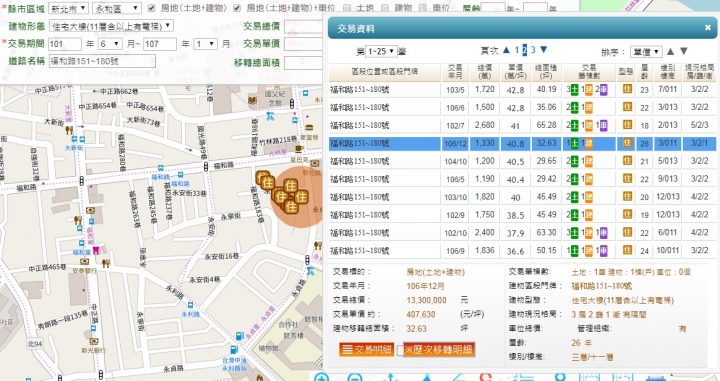Click the orange 建 icon in the 102/7 row
The width and height of the screenshot is (720, 381).
point(589,125)
